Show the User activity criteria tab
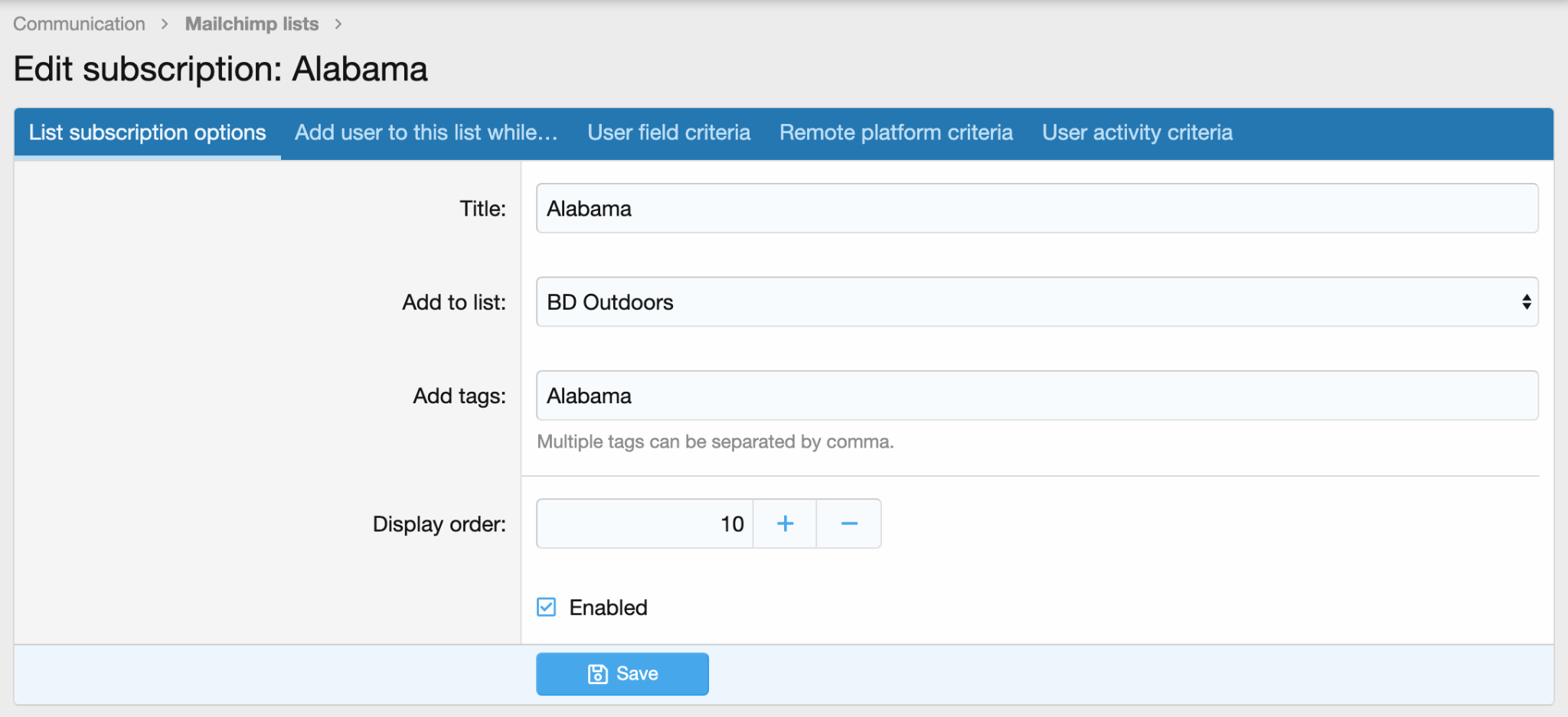This screenshot has width=1568, height=717. [1137, 133]
